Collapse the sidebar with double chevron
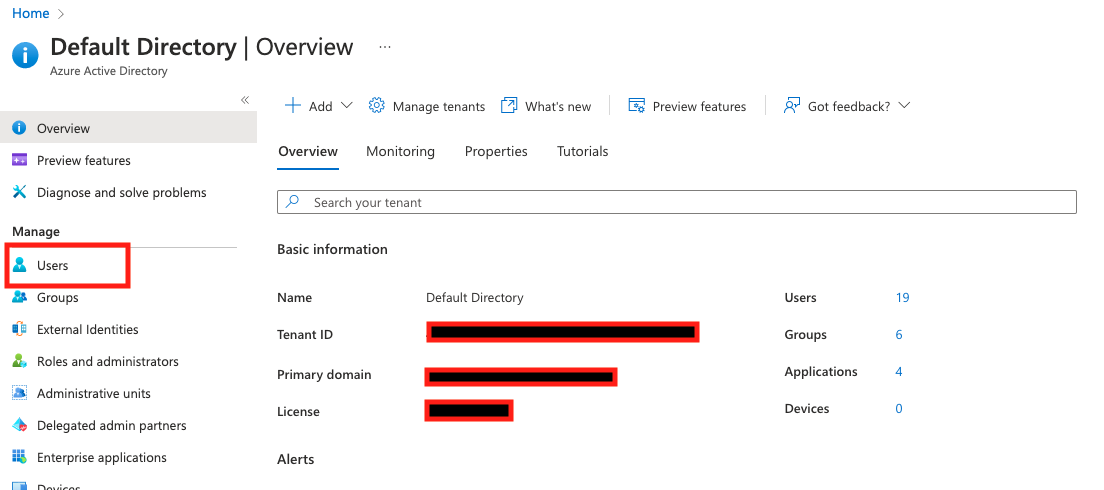Image resolution: width=1104 pixels, height=490 pixels. point(245,100)
